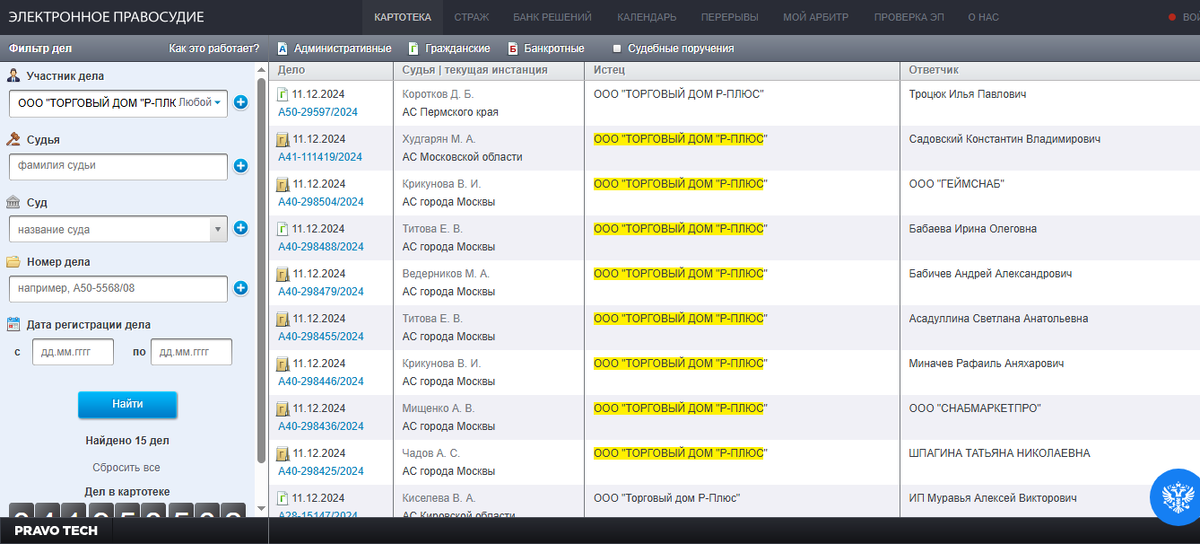Open the Как это работает? link
The width and height of the screenshot is (1200, 544).
214,48
